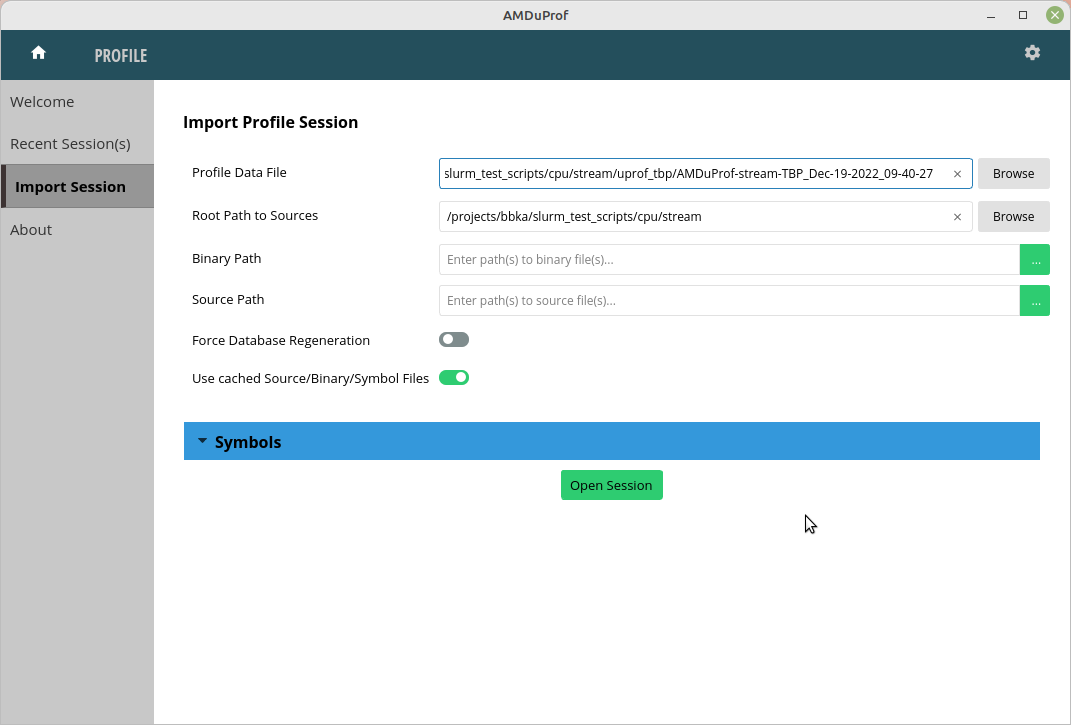Collapse the Symbols section
This screenshot has height=725, width=1071.
click(x=202, y=440)
